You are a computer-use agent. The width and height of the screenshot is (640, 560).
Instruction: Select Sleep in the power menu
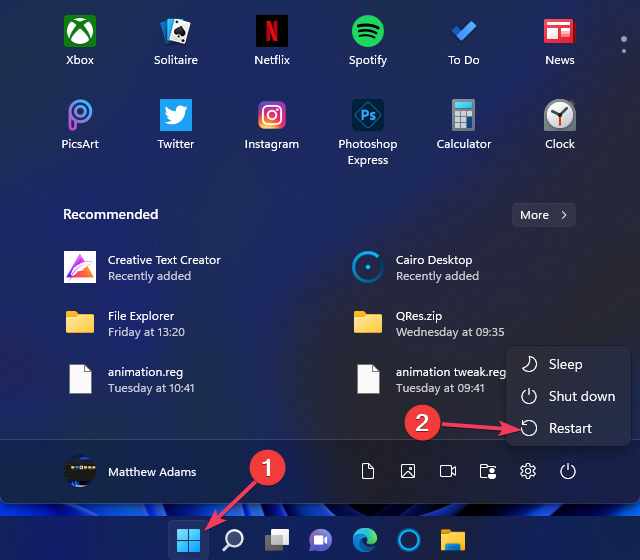568,364
